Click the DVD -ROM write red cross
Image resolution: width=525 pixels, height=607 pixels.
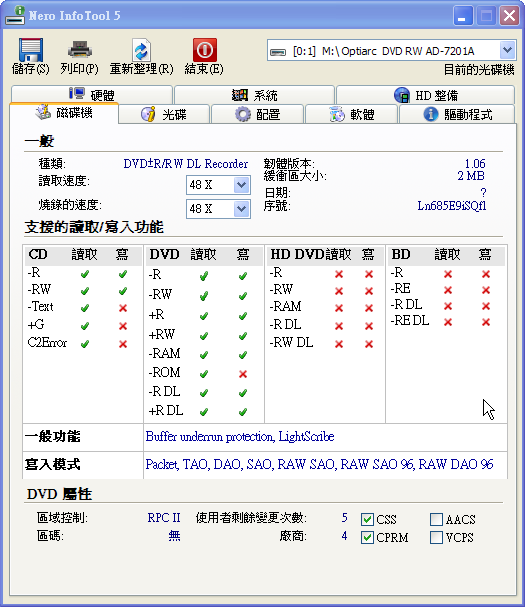pyautogui.click(x=243, y=374)
